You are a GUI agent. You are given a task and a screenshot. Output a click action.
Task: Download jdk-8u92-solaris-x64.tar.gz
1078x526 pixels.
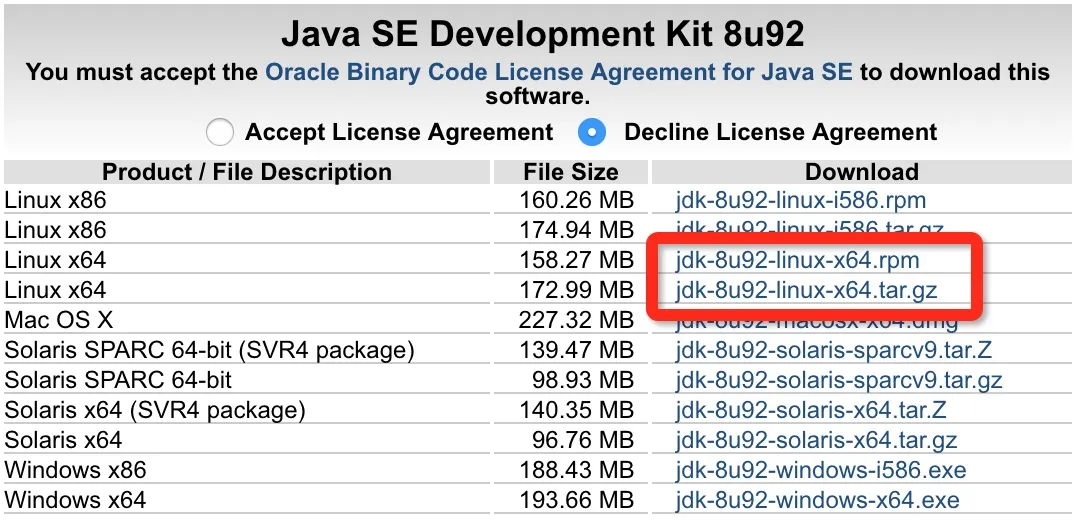point(816,441)
